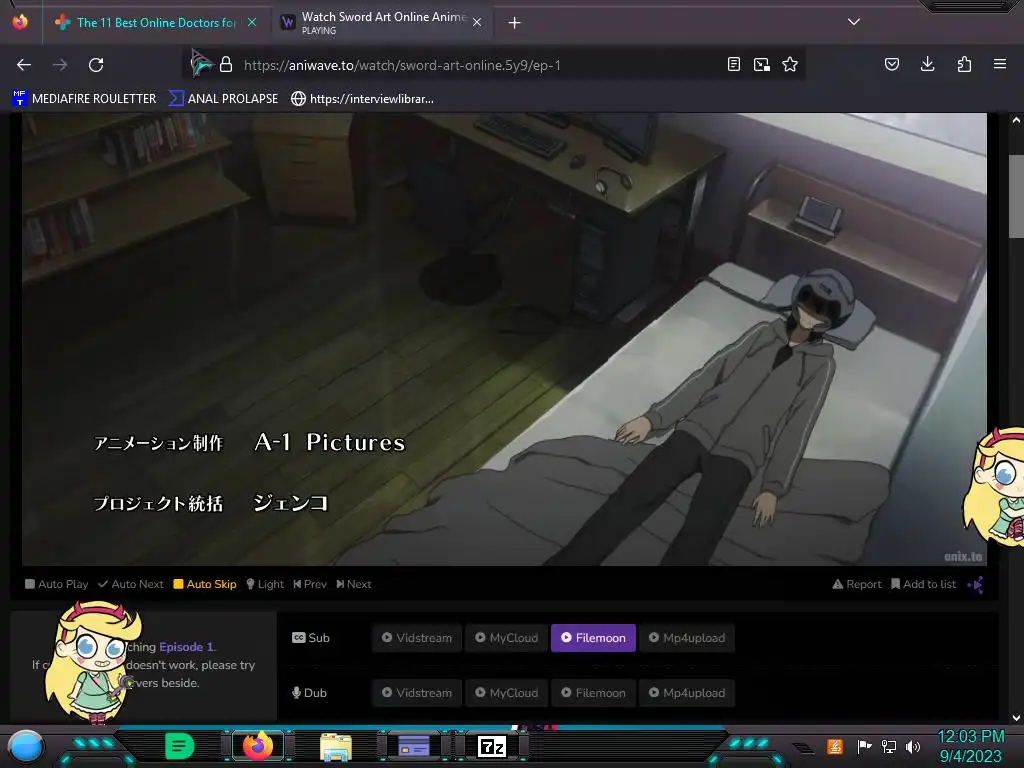The width and height of the screenshot is (1024, 768).
Task: Click the Episode 1 link text
Action: (x=187, y=647)
